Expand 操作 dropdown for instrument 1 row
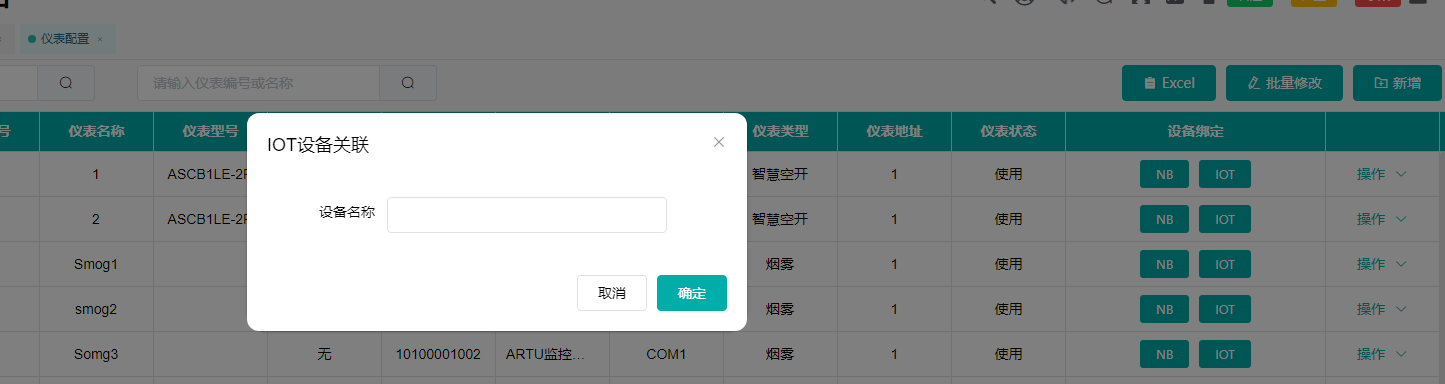1445x384 pixels. (x=1382, y=174)
